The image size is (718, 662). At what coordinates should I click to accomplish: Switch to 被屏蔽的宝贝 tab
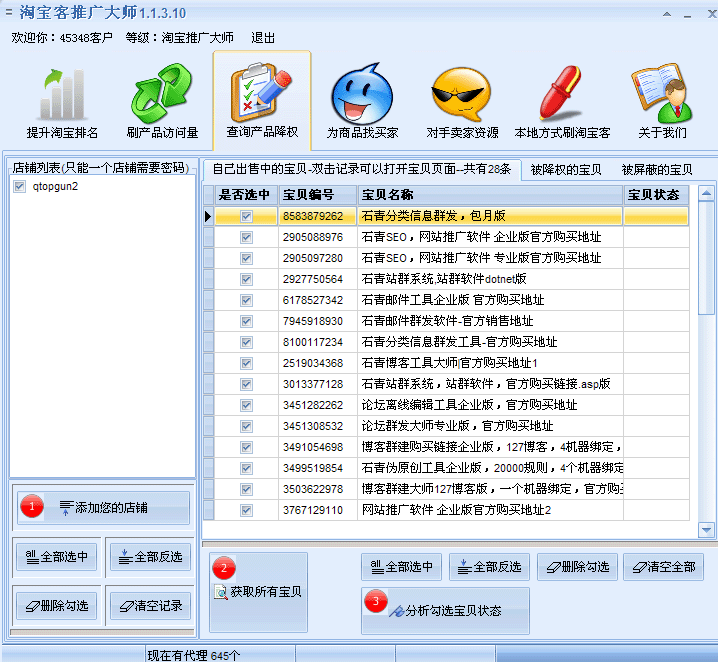[x=657, y=170]
